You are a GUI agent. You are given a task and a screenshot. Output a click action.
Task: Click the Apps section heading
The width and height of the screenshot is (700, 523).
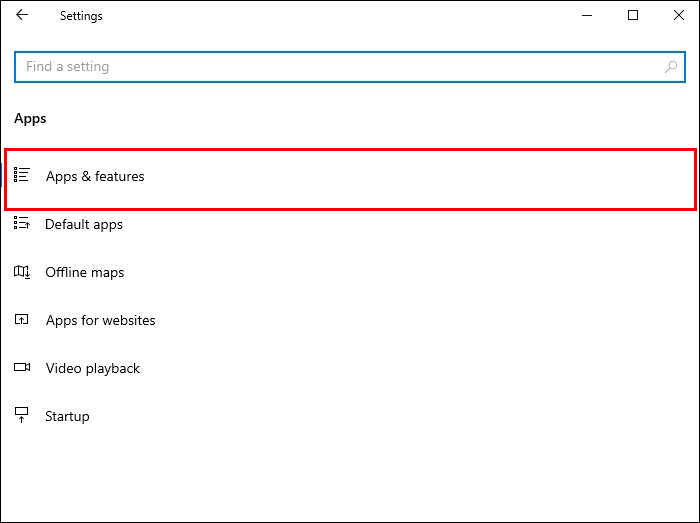pos(30,118)
